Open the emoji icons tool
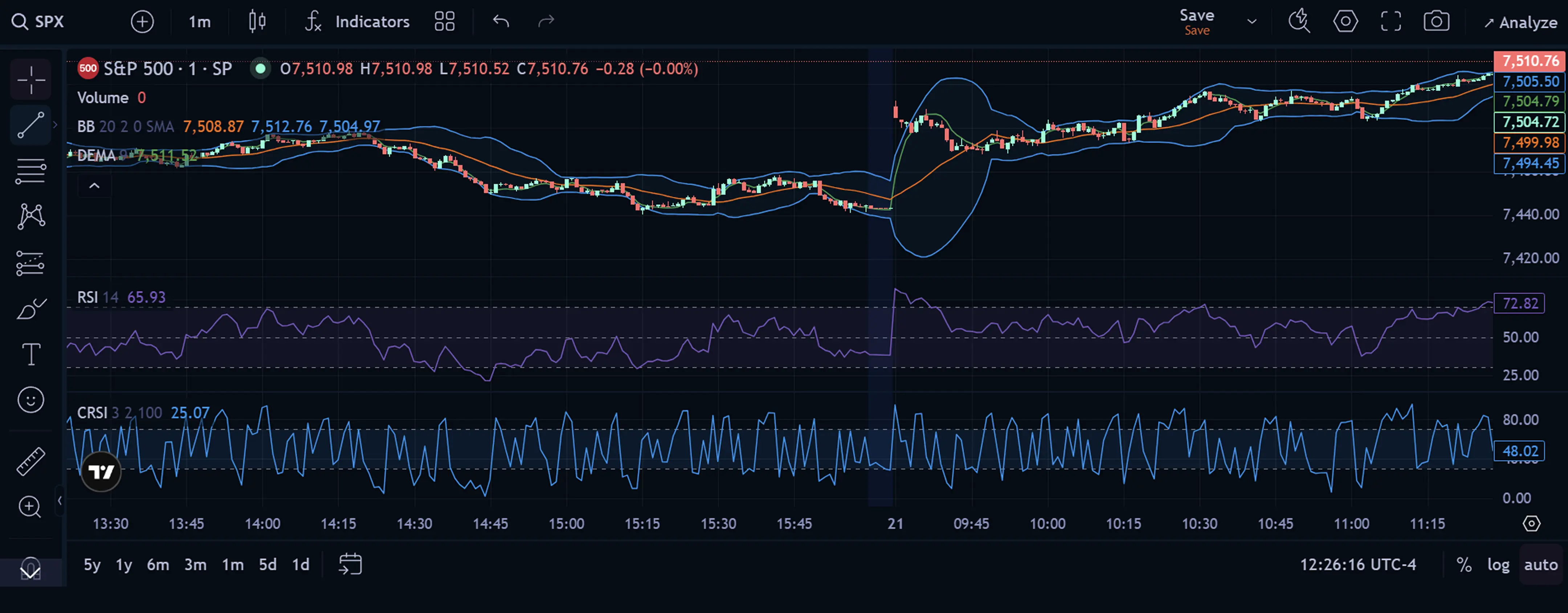This screenshot has height=613, width=1568. click(30, 400)
